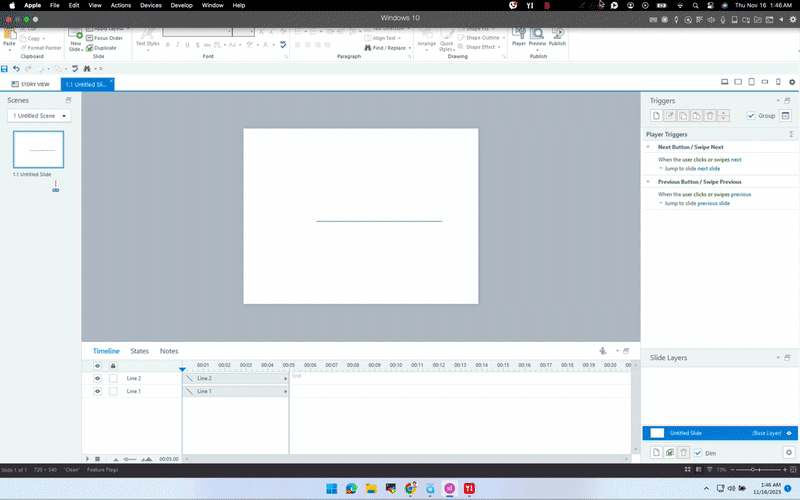Hide Line 2 using its eye icon
The height and width of the screenshot is (500, 800).
point(98,379)
